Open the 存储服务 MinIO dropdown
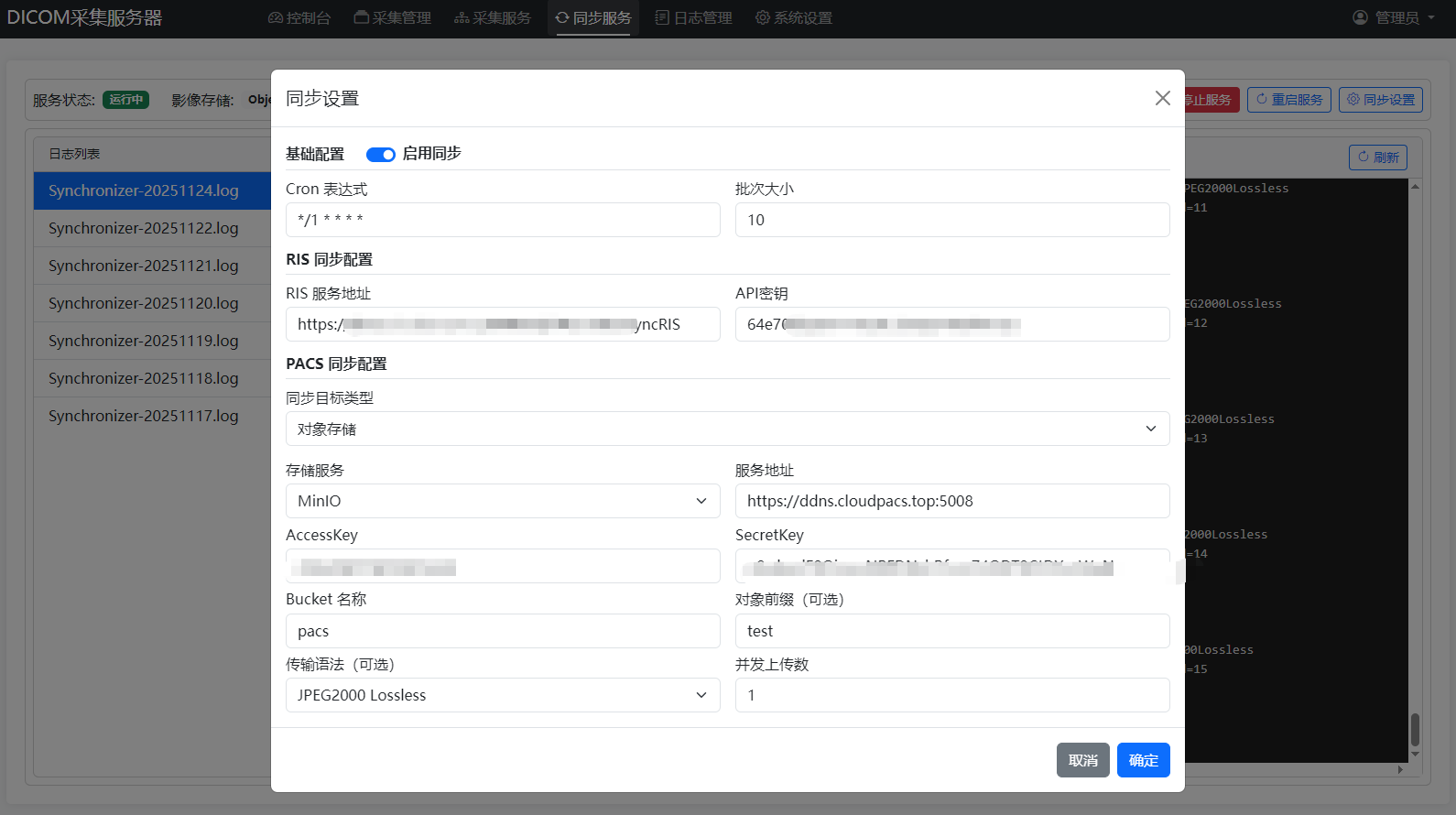The height and width of the screenshot is (815, 1456). [502, 501]
